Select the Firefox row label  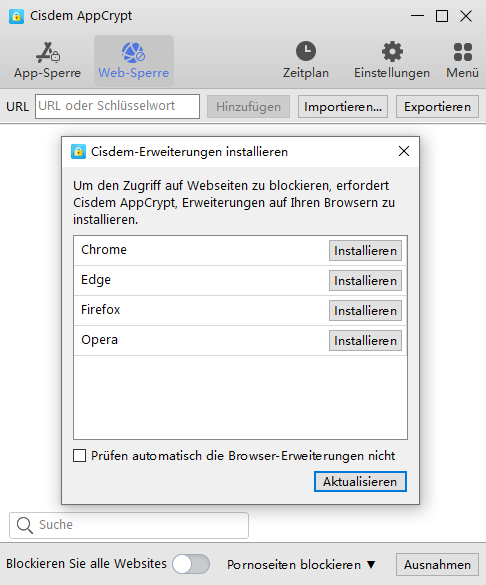point(101,310)
